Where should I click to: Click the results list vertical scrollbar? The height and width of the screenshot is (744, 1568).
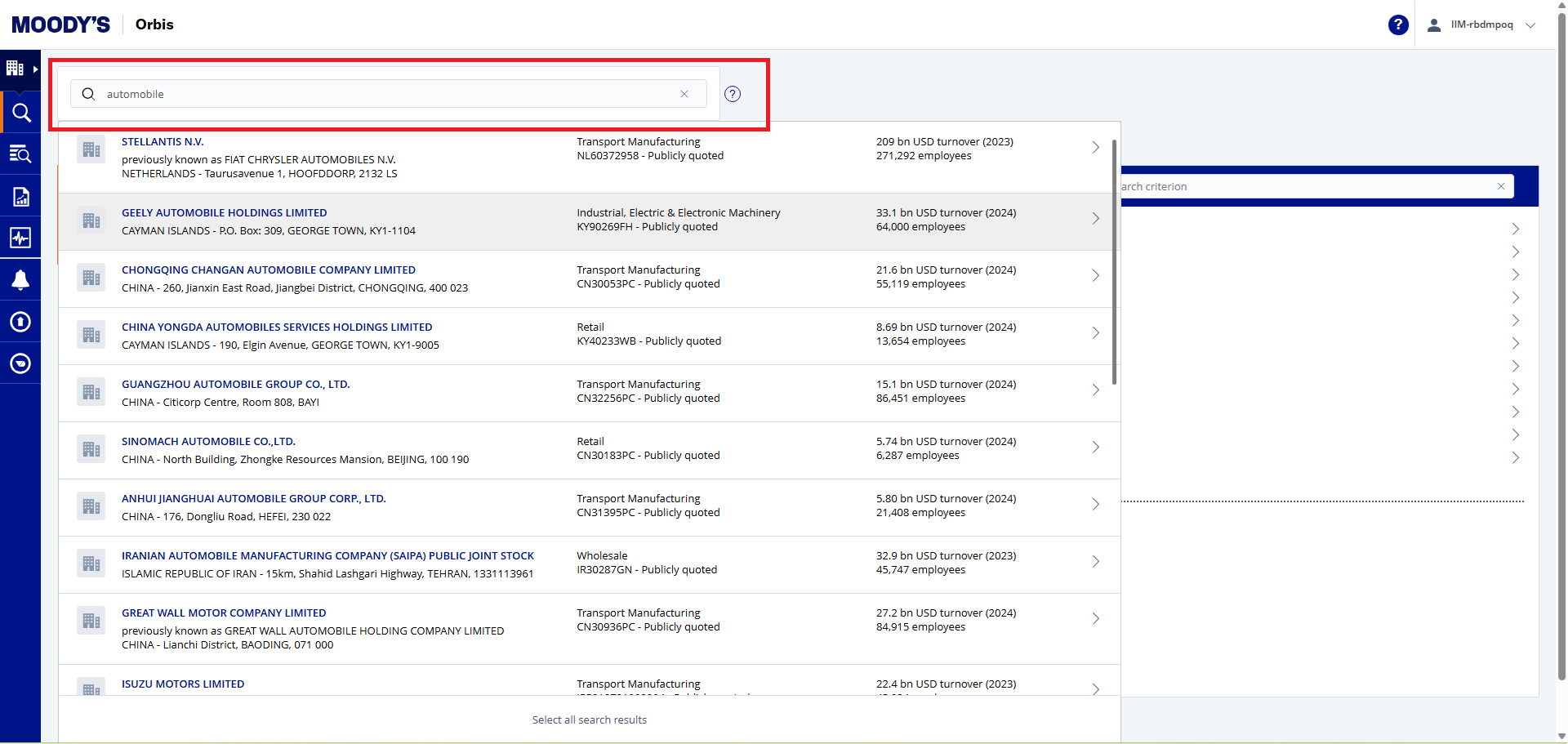(1114, 261)
